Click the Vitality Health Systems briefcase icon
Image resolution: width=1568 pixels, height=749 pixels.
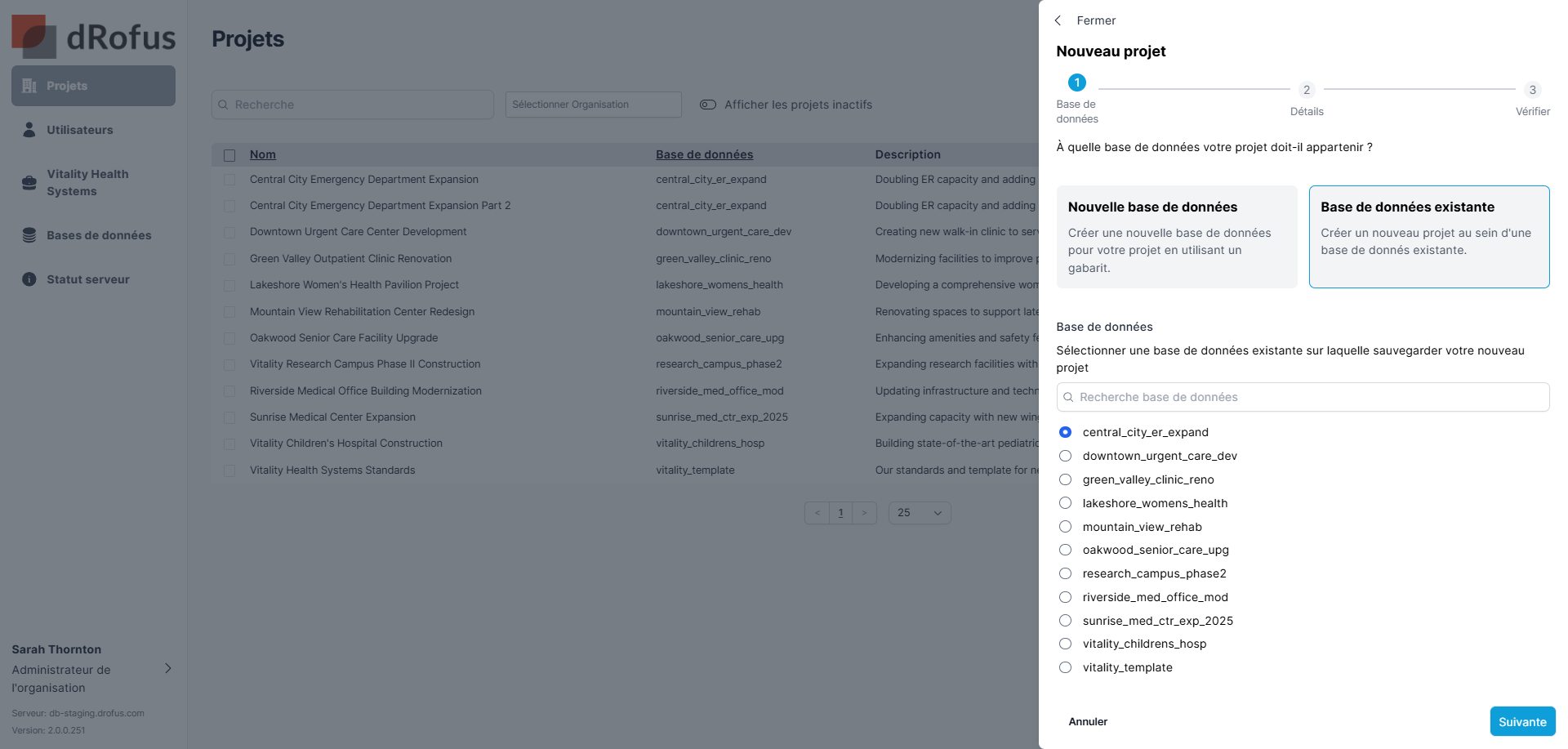pos(29,183)
